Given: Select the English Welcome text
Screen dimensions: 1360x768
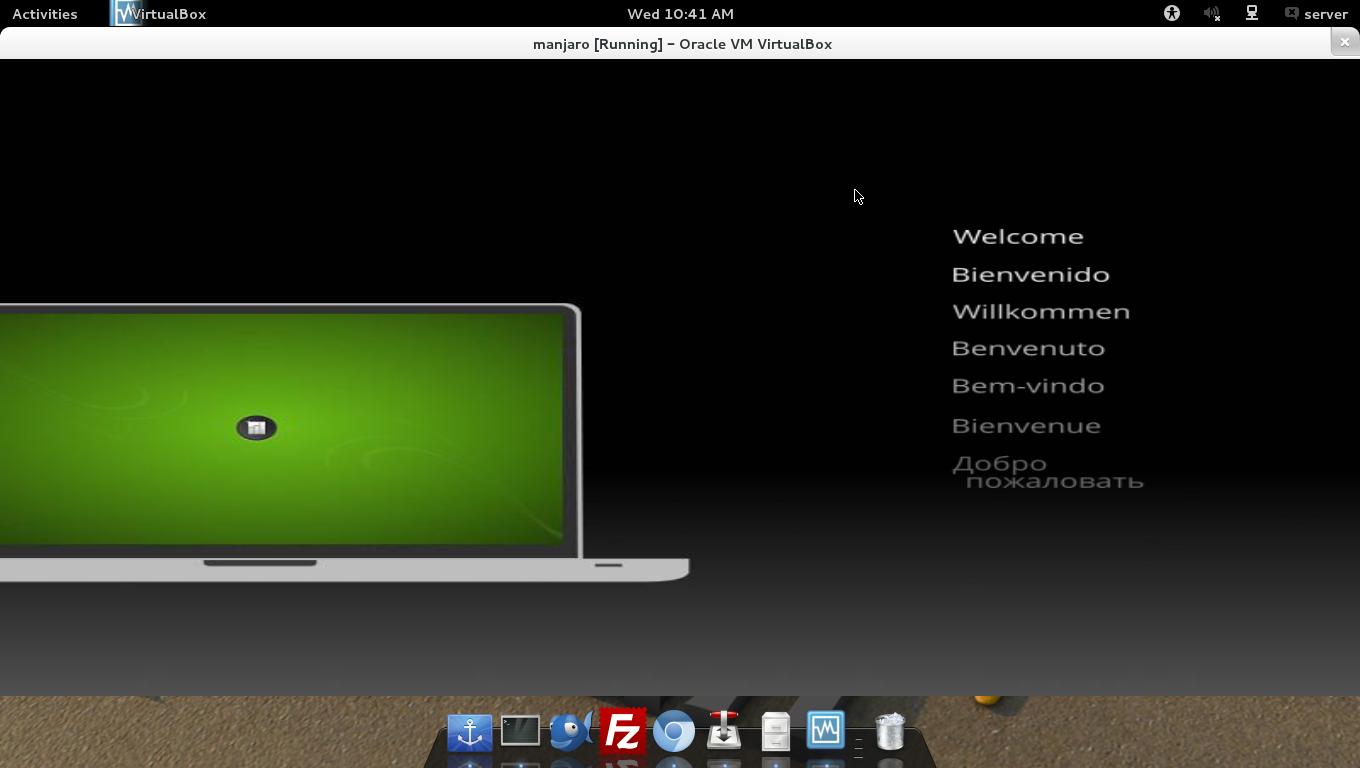Looking at the screenshot, I should pos(1018,236).
